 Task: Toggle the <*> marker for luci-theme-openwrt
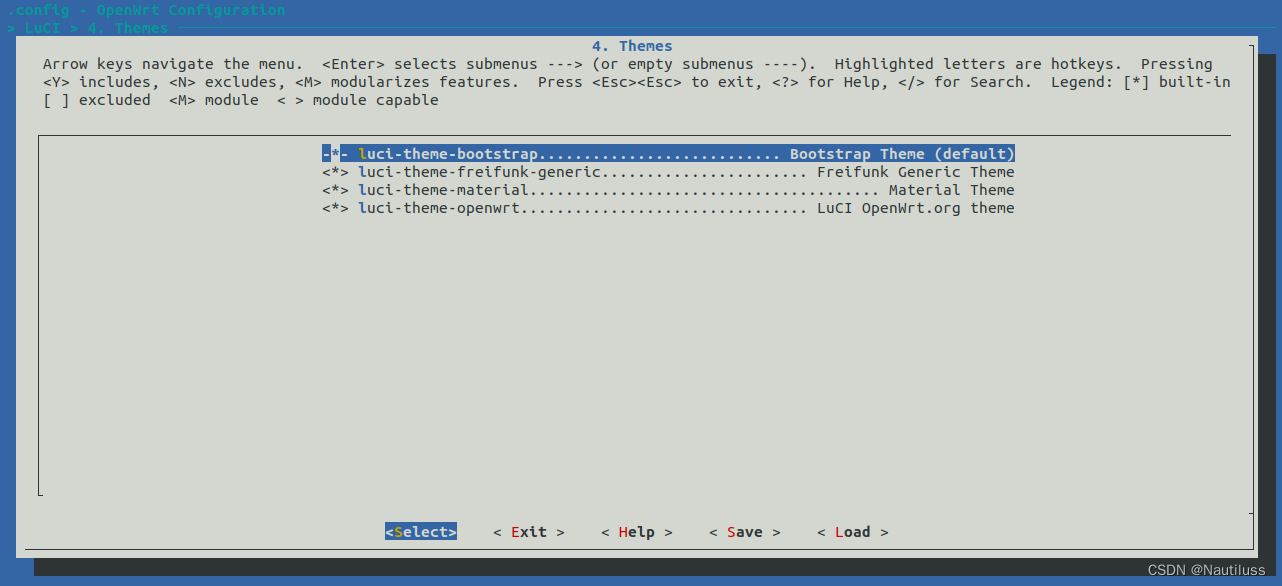[335, 208]
